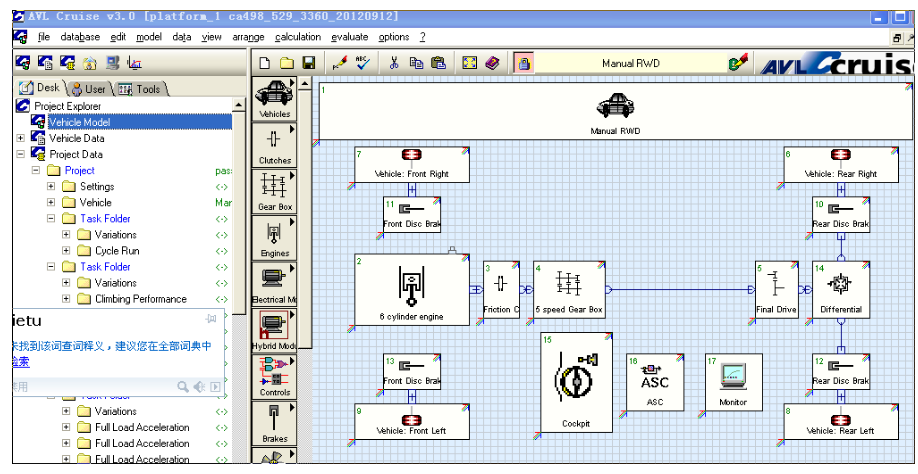918x474 pixels.
Task: Click the Open folder toolbar icon
Action: (x=287, y=63)
